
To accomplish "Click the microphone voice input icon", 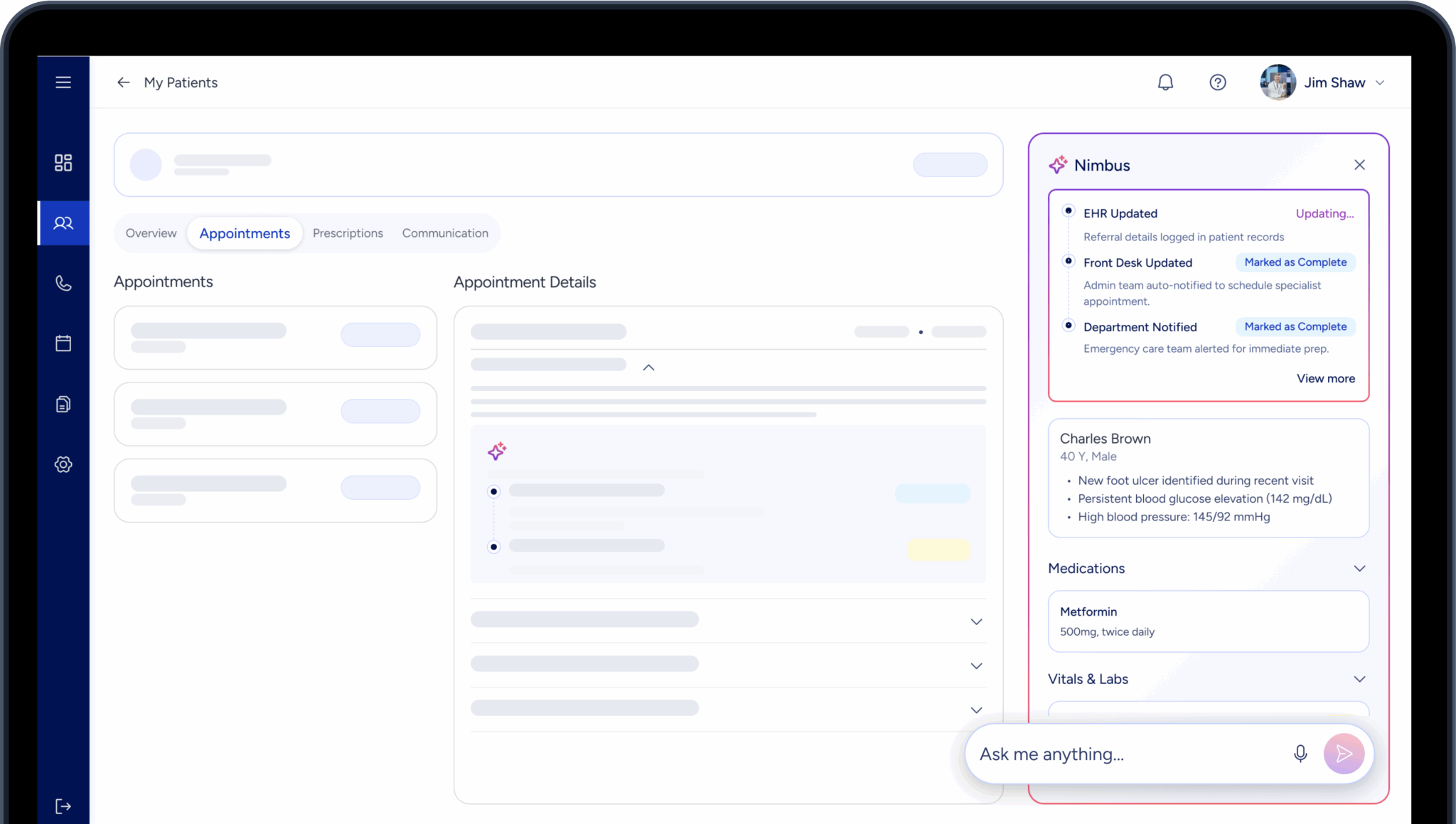I will 1300,754.
